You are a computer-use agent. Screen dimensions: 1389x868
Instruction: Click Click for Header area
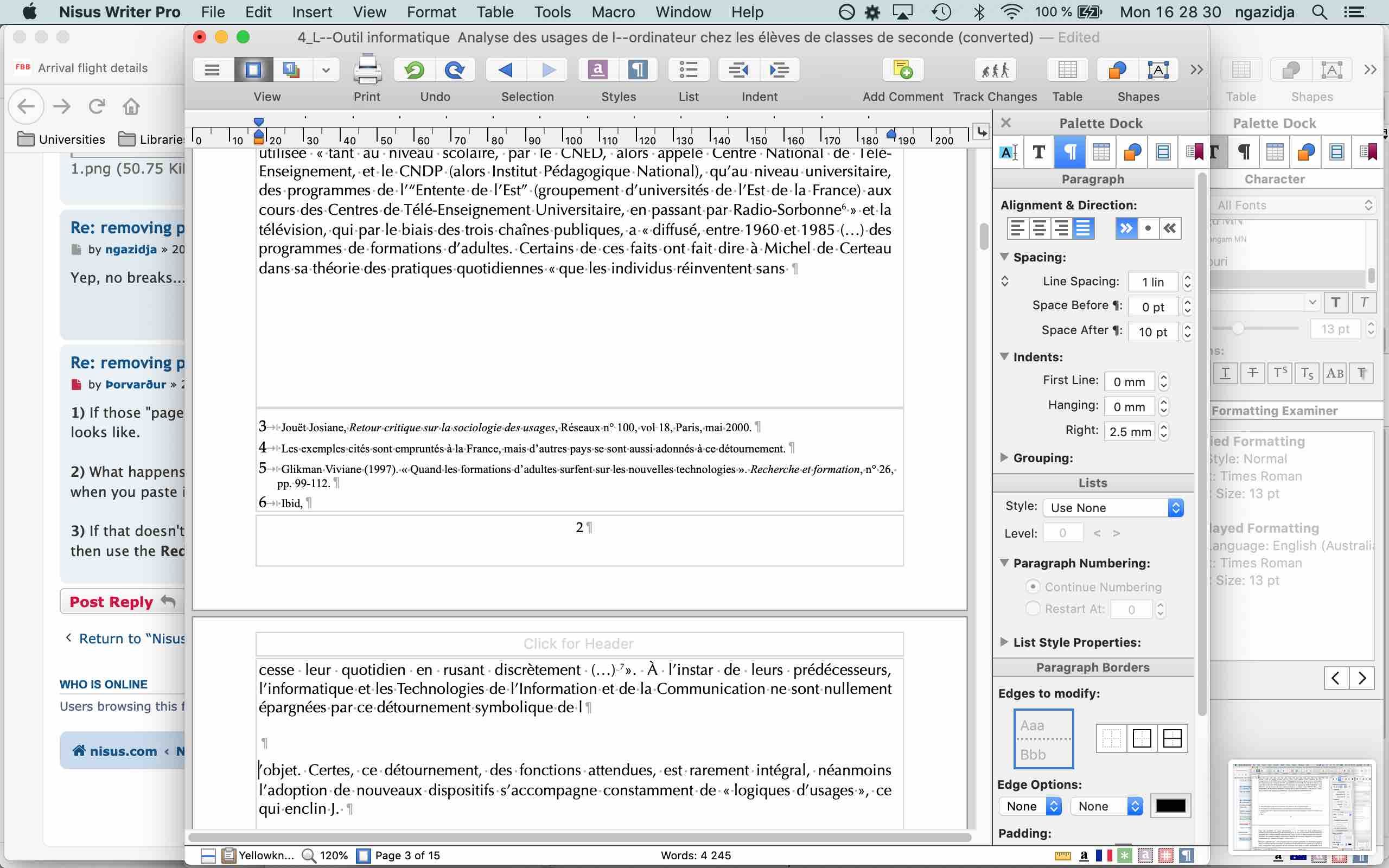coord(579,643)
